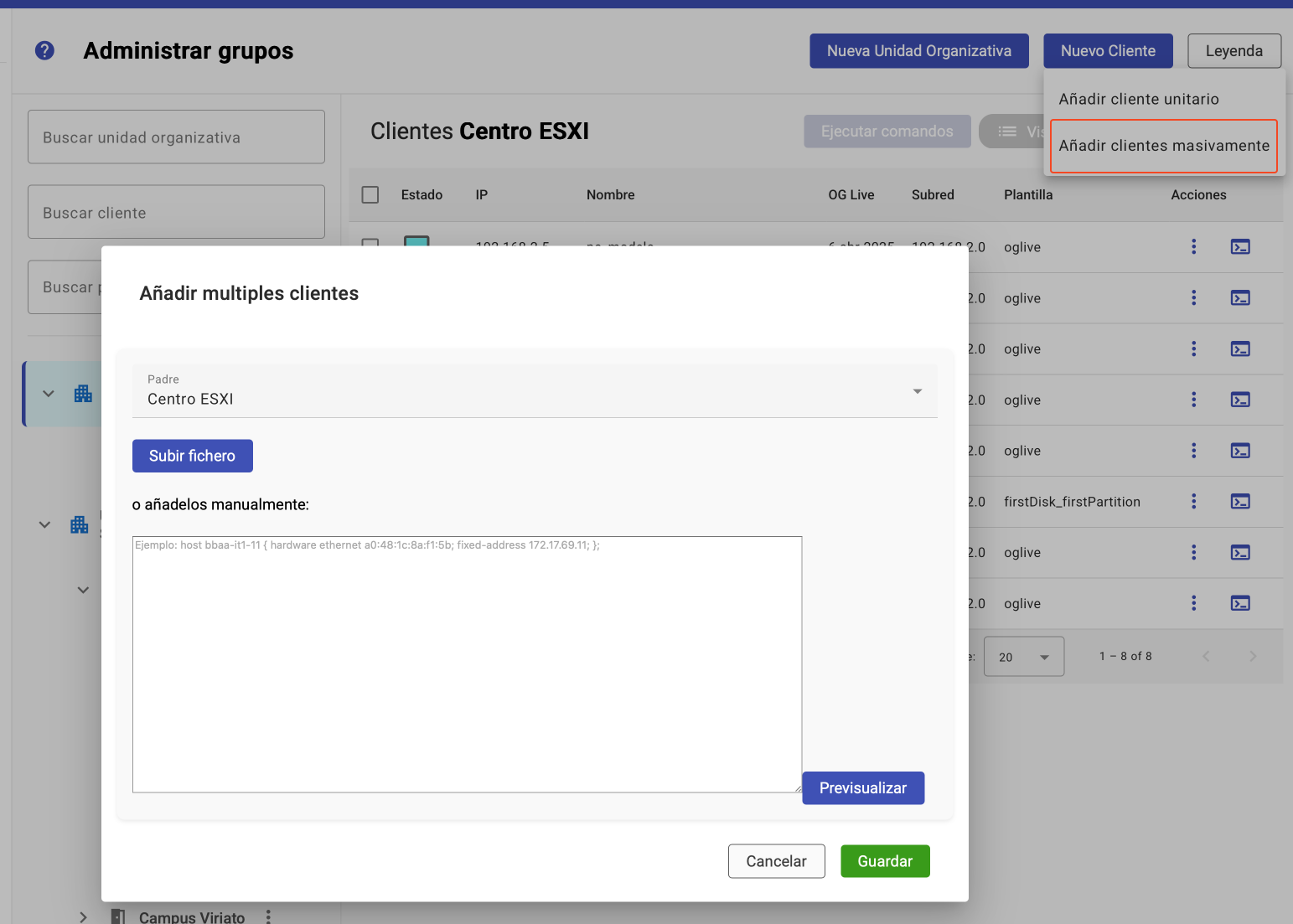The width and height of the screenshot is (1293, 924).
Task: Click terminal icon in last client row
Action: 1240,603
